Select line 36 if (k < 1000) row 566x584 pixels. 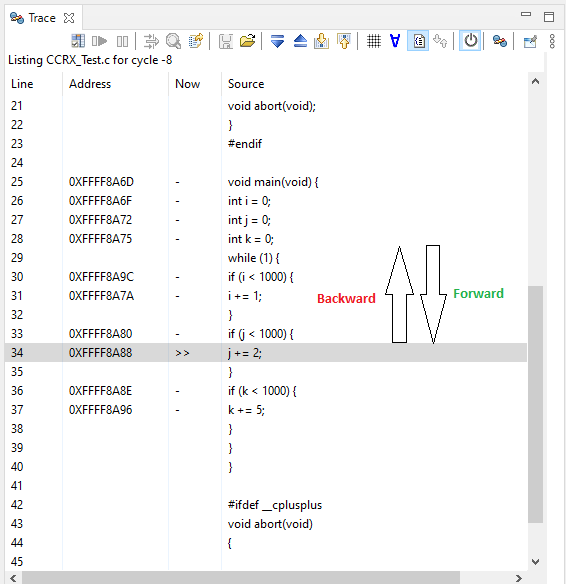pos(266,391)
